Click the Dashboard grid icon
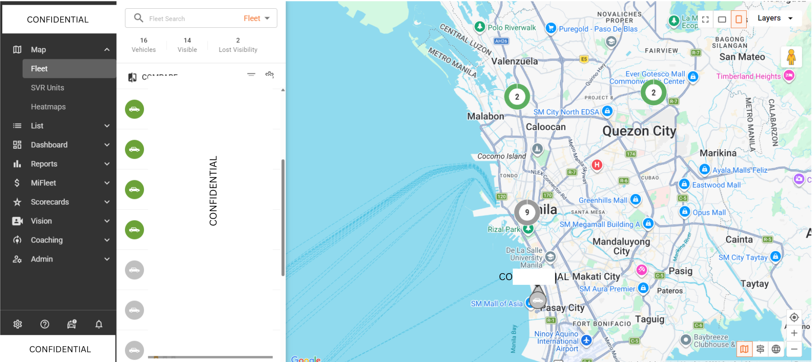Image resolution: width=812 pixels, height=362 pixels. pos(17,145)
